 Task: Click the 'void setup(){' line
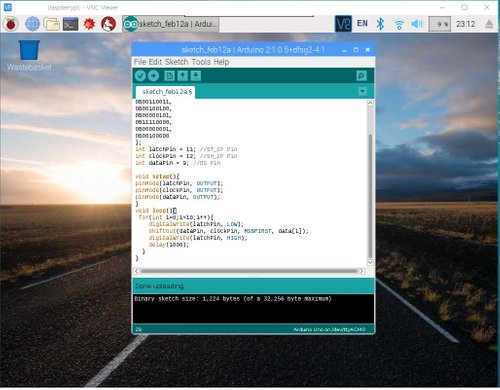(157, 176)
